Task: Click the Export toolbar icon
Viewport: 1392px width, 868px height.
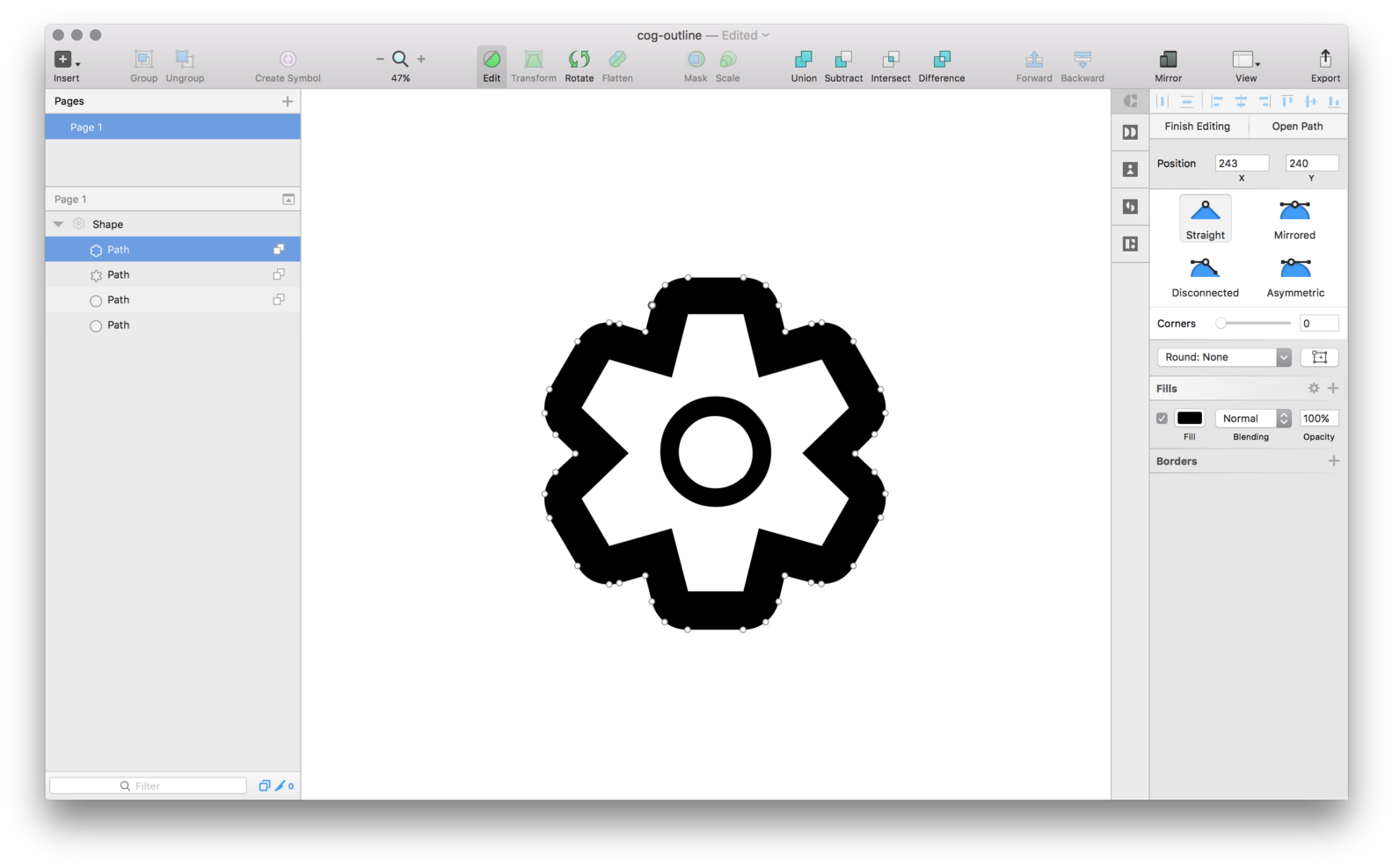Action: pyautogui.click(x=1325, y=59)
